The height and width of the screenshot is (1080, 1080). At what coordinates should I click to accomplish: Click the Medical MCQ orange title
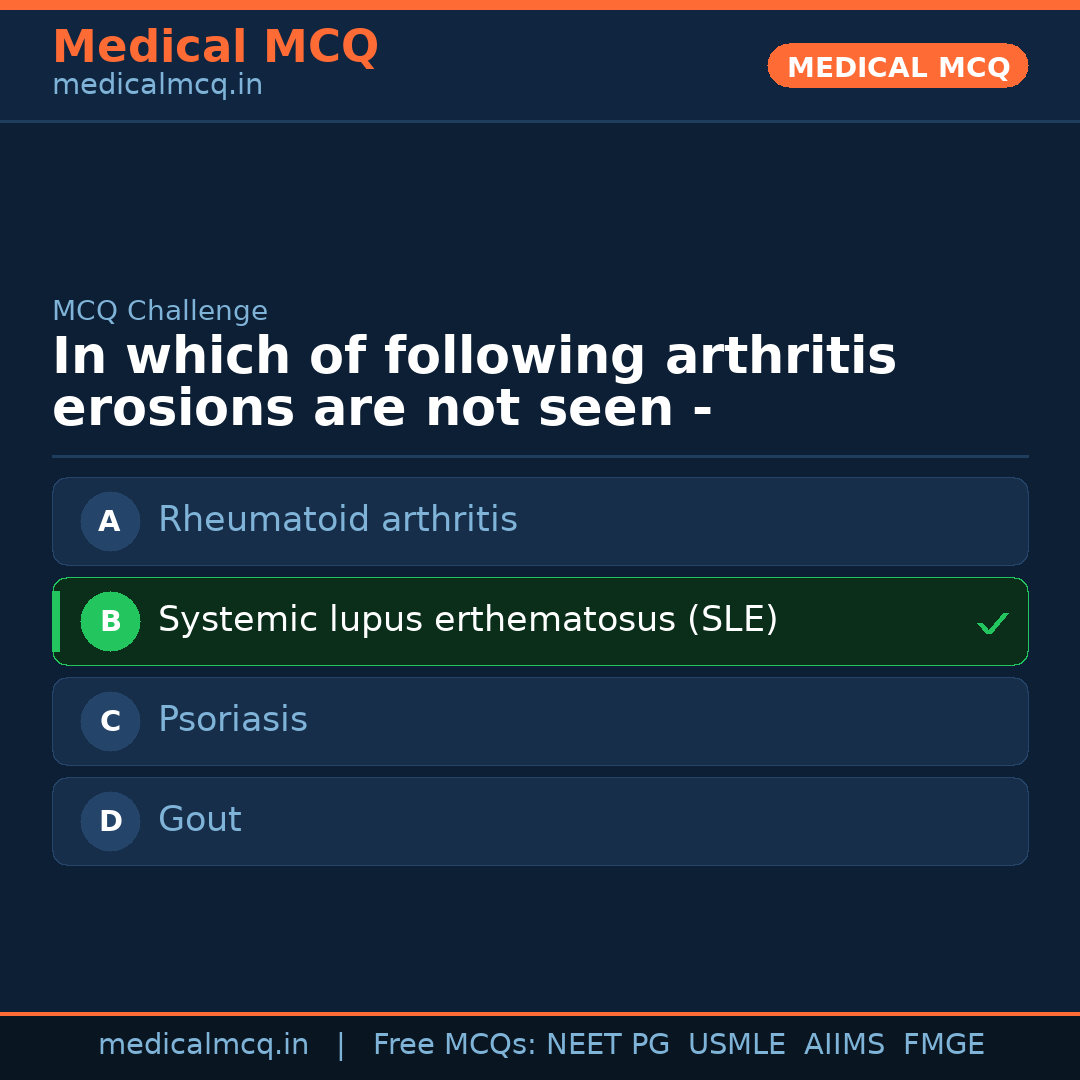(x=215, y=47)
